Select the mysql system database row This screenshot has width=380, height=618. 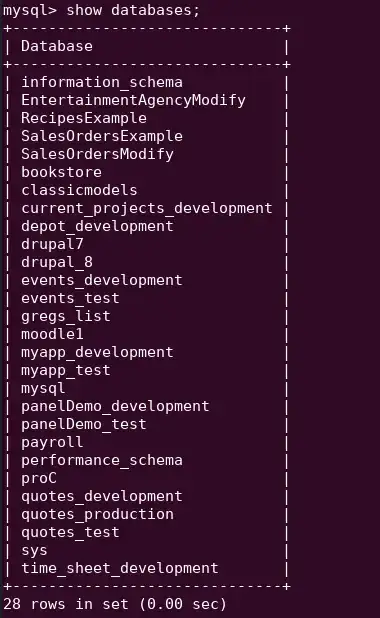(x=43, y=389)
